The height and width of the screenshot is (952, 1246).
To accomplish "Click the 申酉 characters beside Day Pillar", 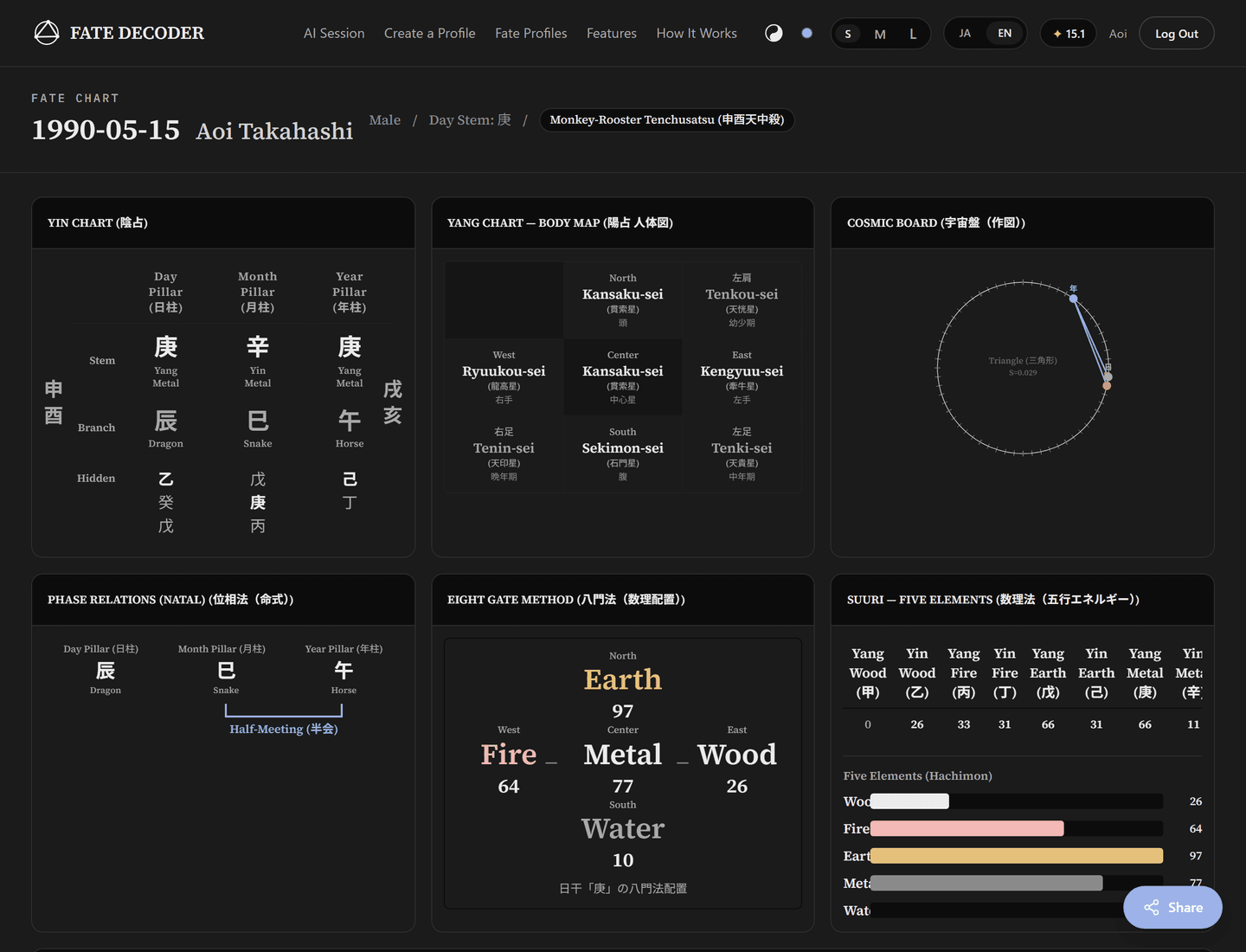I will click(54, 402).
